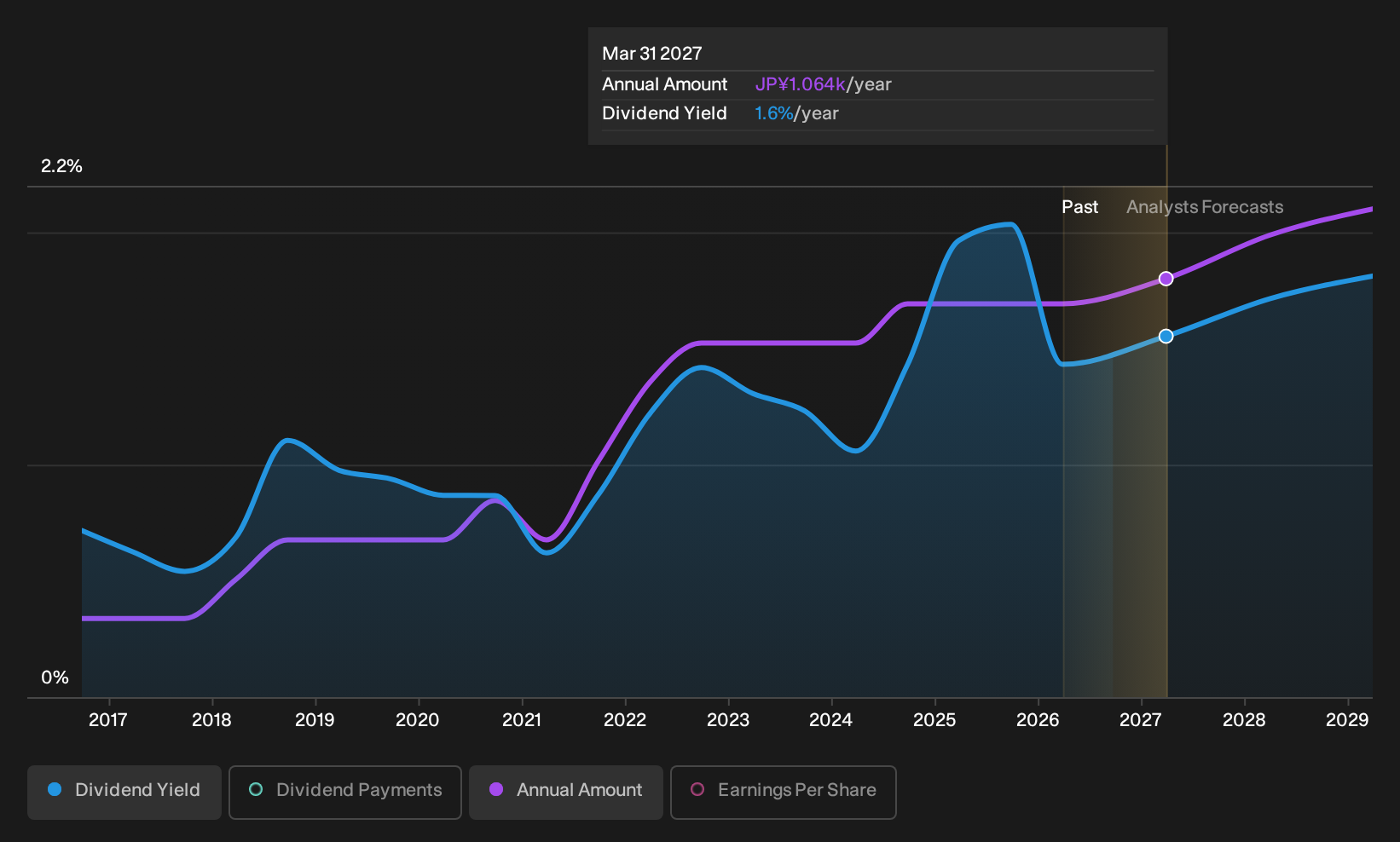The width and height of the screenshot is (1400, 842).
Task: Click the JP¥1.064k annual amount value
Action: coord(800,84)
